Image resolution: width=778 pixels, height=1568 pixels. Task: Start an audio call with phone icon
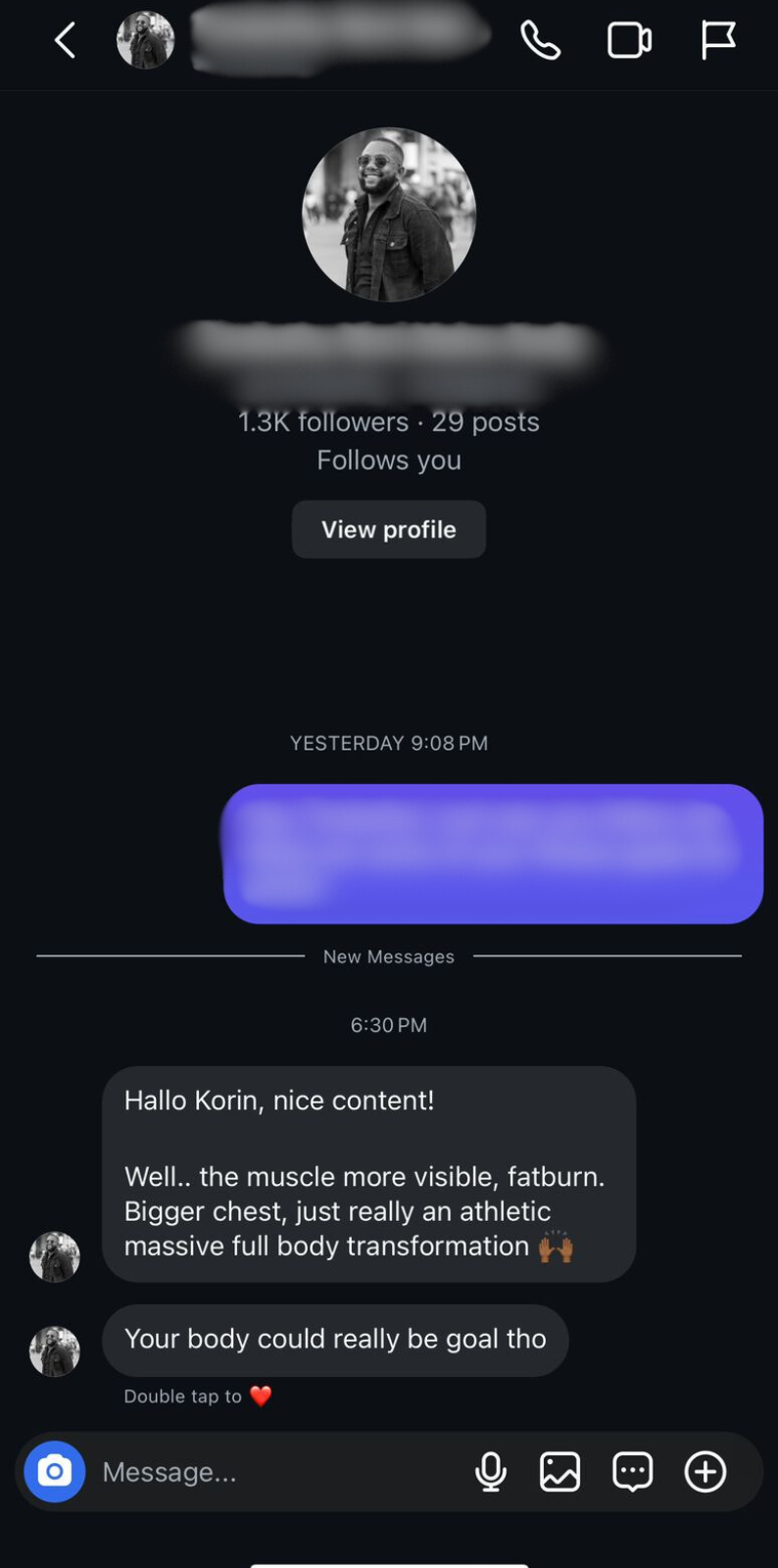[540, 41]
